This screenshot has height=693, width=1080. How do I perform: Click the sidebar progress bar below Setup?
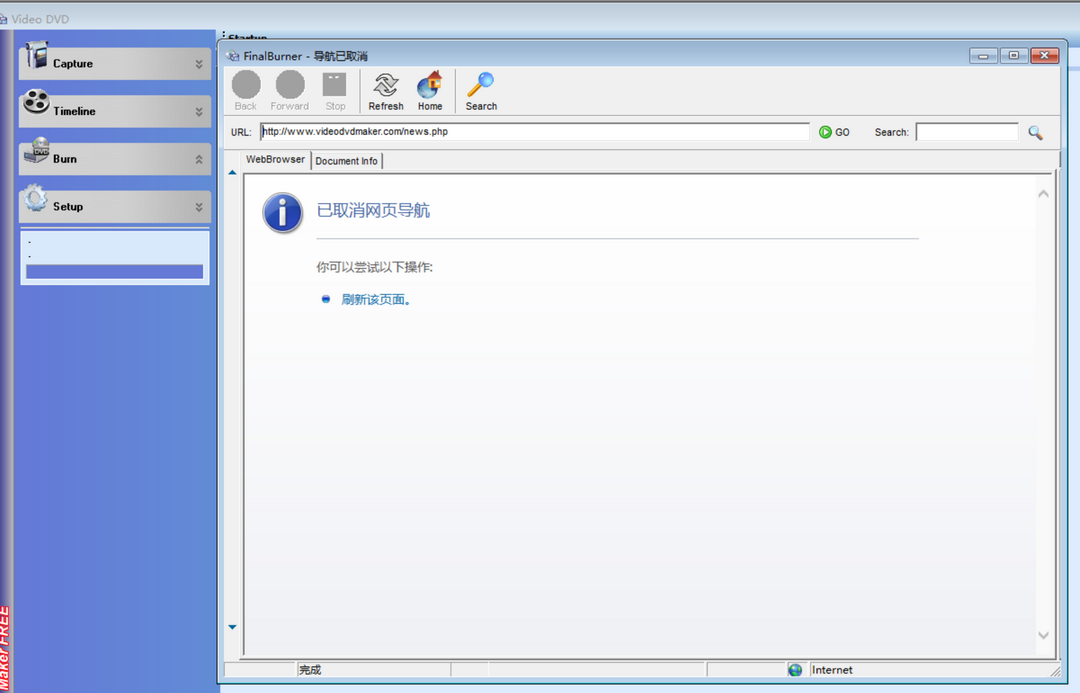point(113,271)
